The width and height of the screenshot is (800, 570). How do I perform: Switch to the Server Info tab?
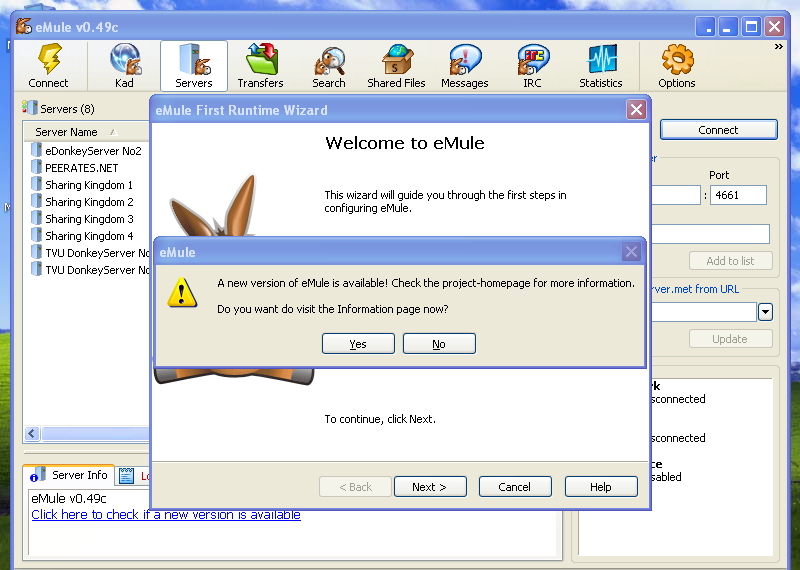(x=68, y=475)
